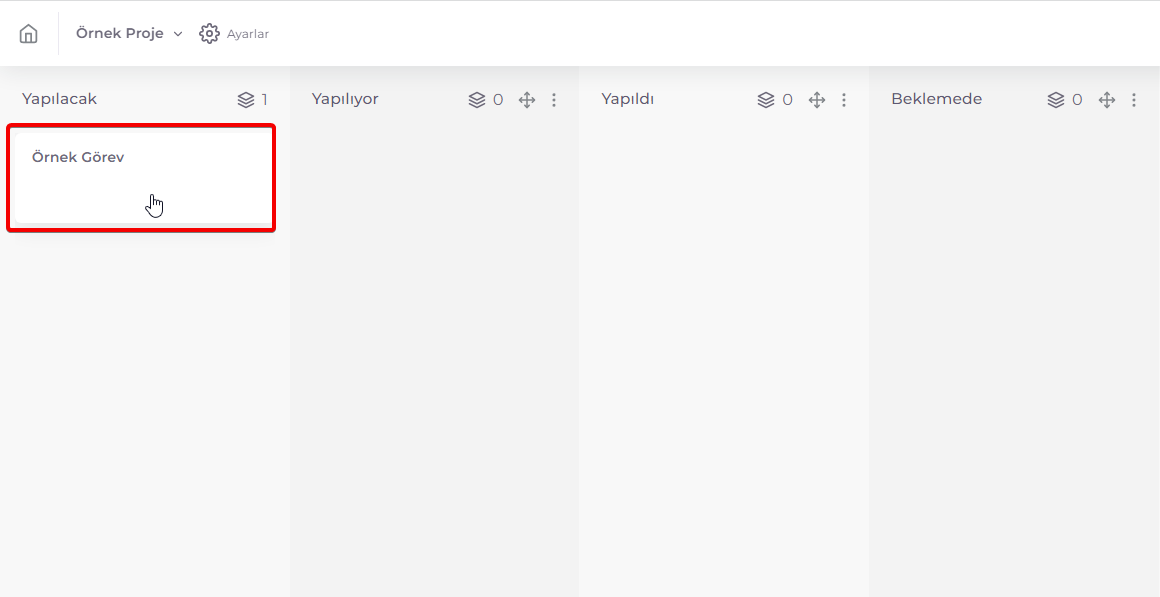1160x597 pixels.
Task: Open the three-dot menu for Yapılıyor column
Action: click(554, 100)
